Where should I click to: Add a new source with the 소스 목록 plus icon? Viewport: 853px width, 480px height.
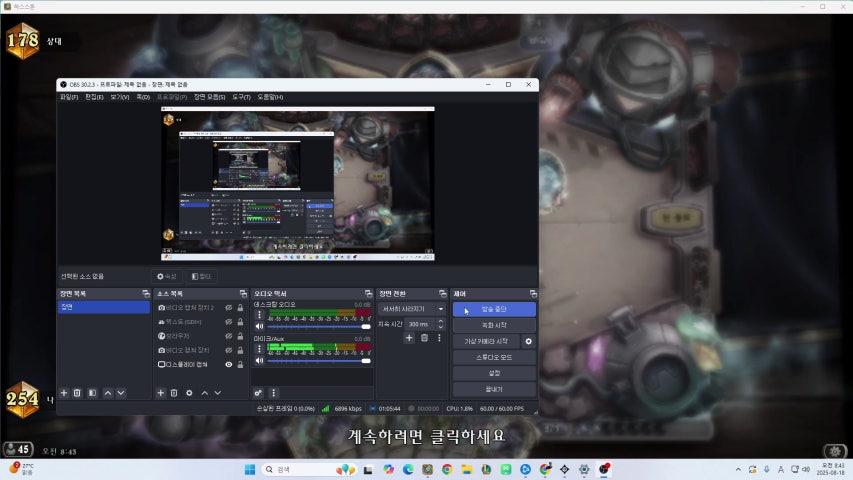[x=160, y=392]
